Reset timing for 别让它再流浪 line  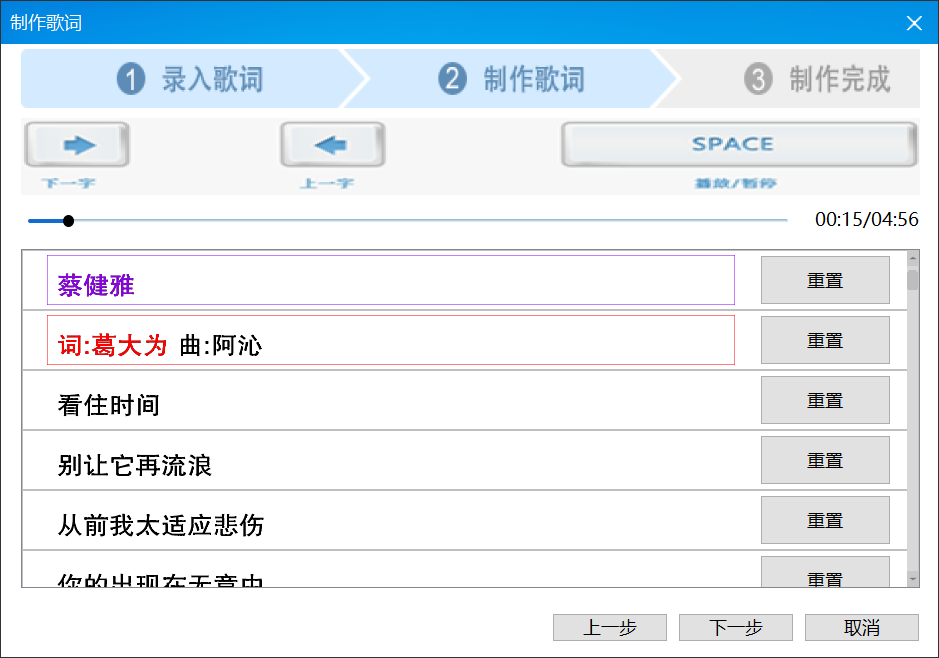[x=825, y=461]
